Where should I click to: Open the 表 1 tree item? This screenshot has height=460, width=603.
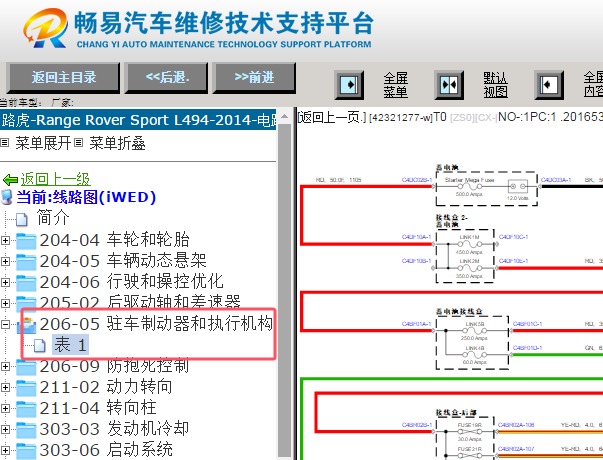click(70, 345)
